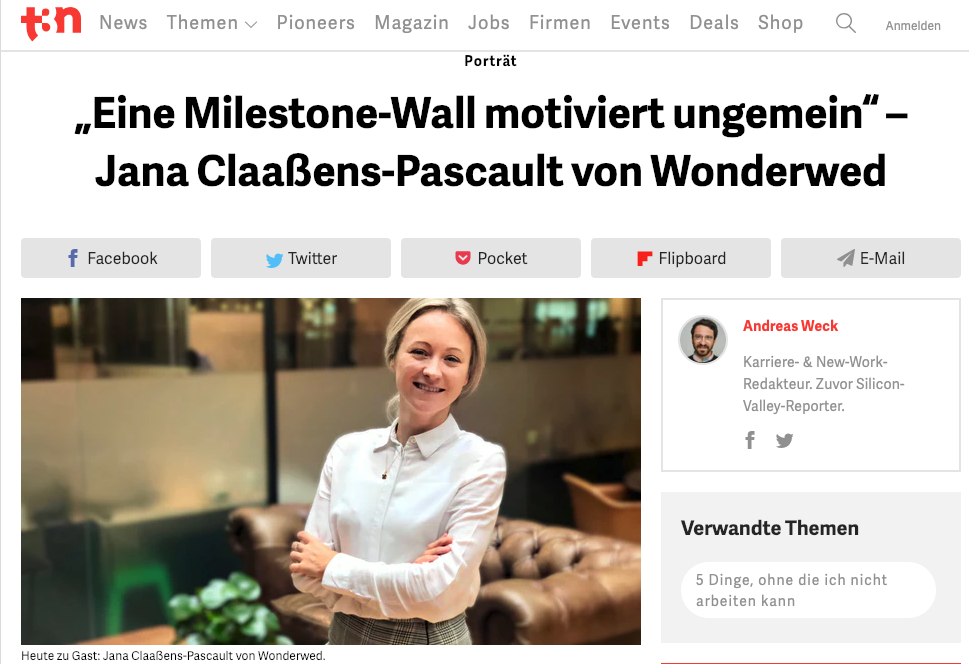This screenshot has width=969, height=664.
Task: Open the search magnifier icon
Action: (845, 23)
